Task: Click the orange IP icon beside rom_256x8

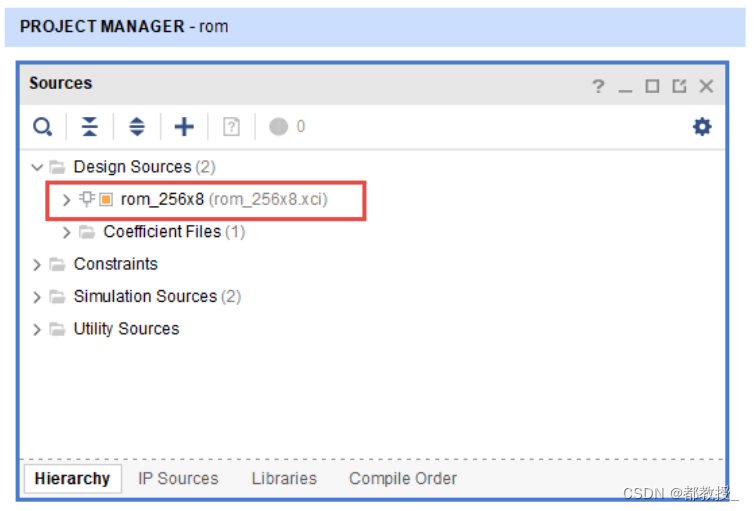Action: pos(106,199)
